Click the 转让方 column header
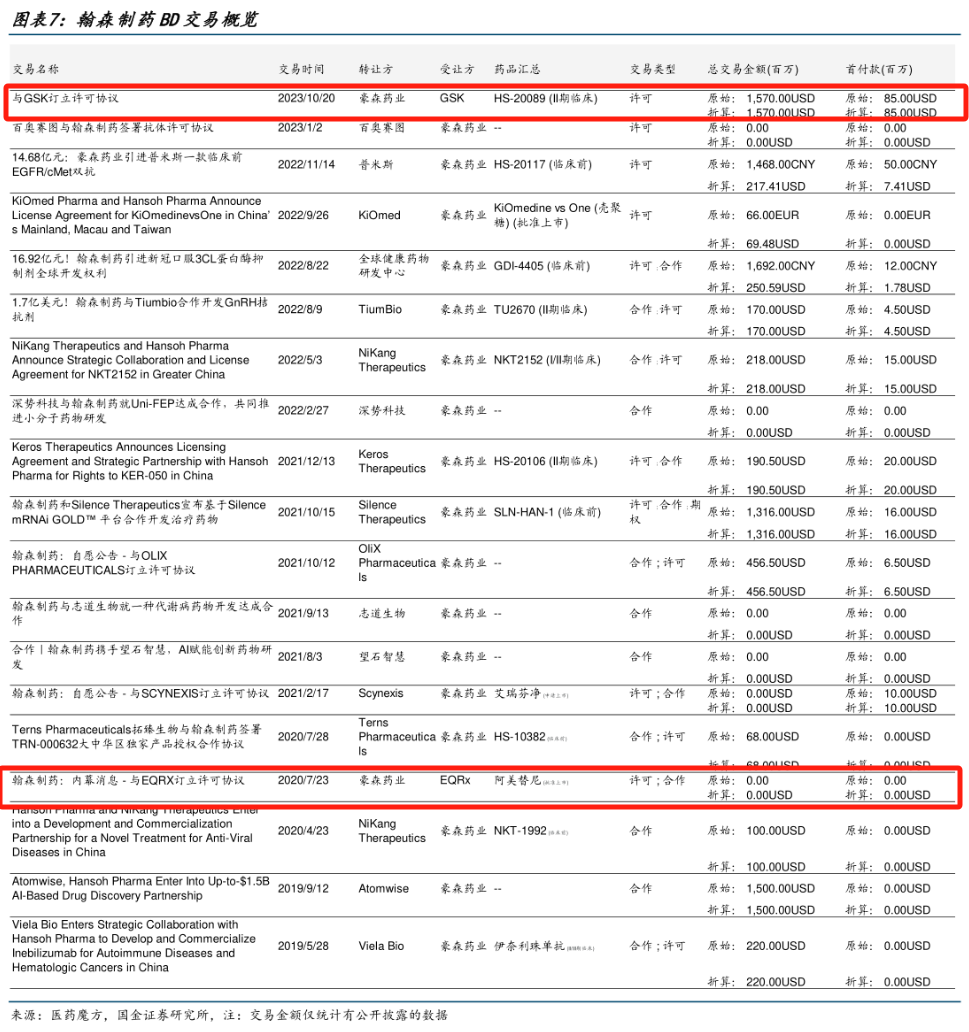The width and height of the screenshot is (969, 1032). pyautogui.click(x=376, y=69)
